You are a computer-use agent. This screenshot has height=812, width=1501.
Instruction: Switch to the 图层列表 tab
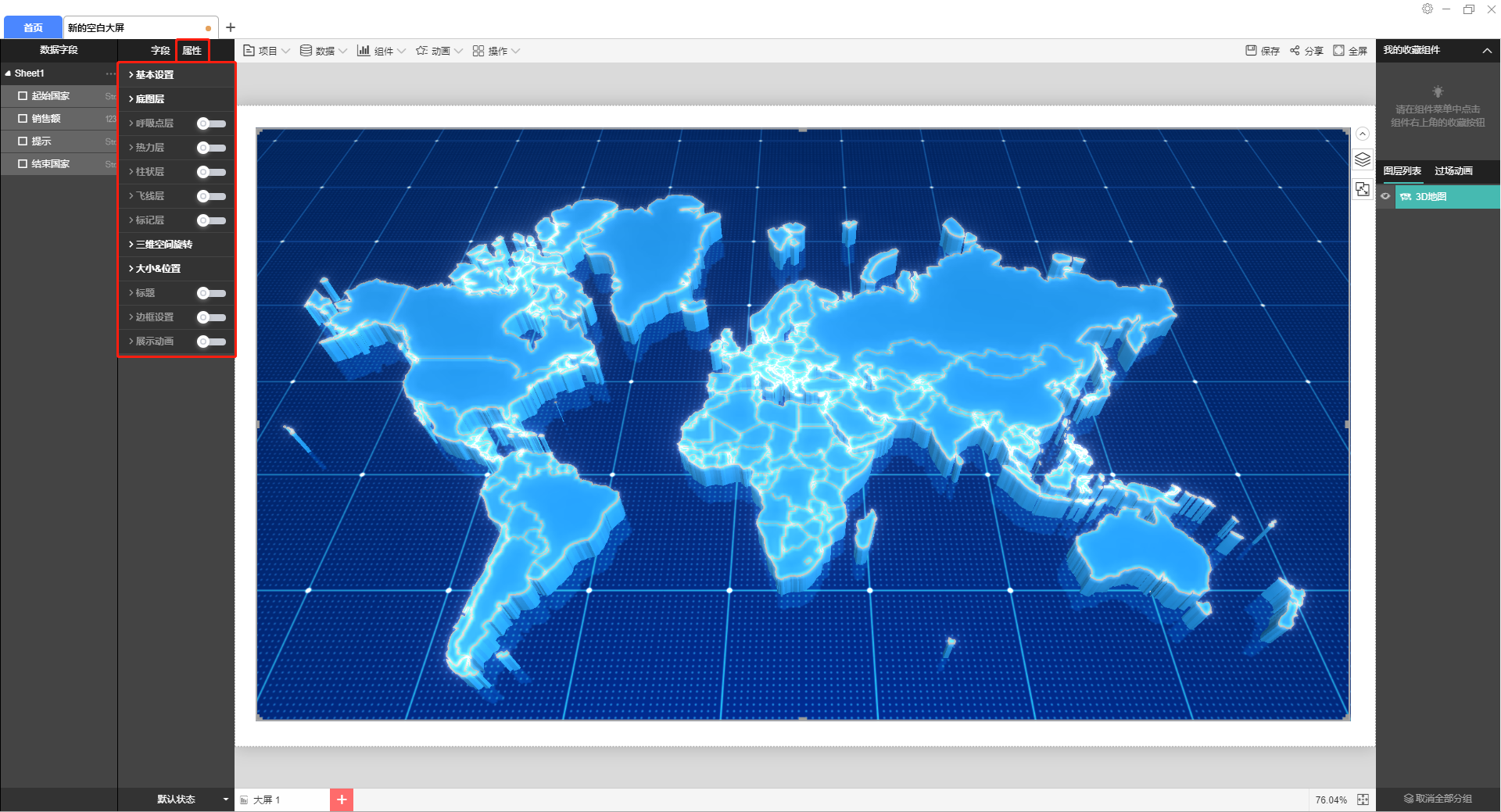point(1402,171)
